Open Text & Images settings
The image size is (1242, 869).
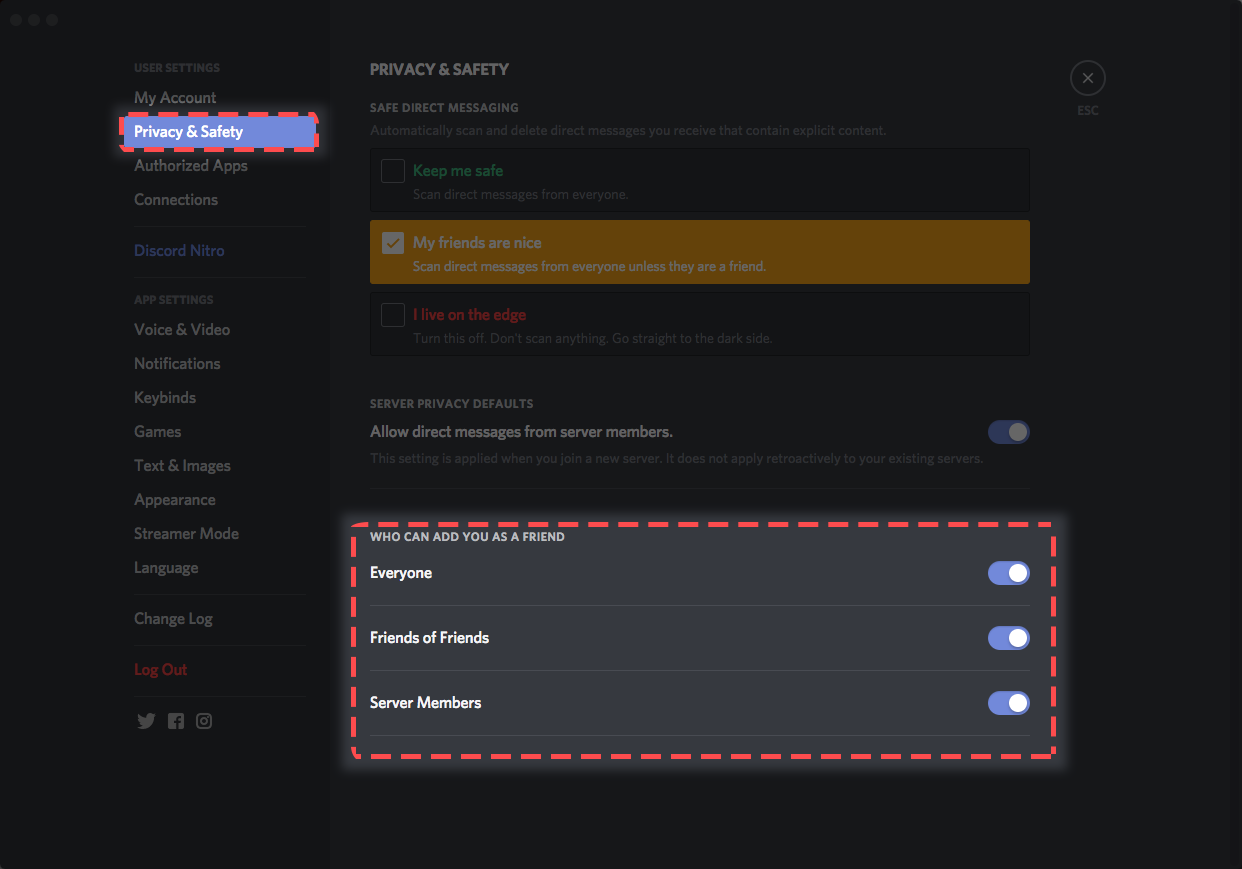tap(182, 466)
